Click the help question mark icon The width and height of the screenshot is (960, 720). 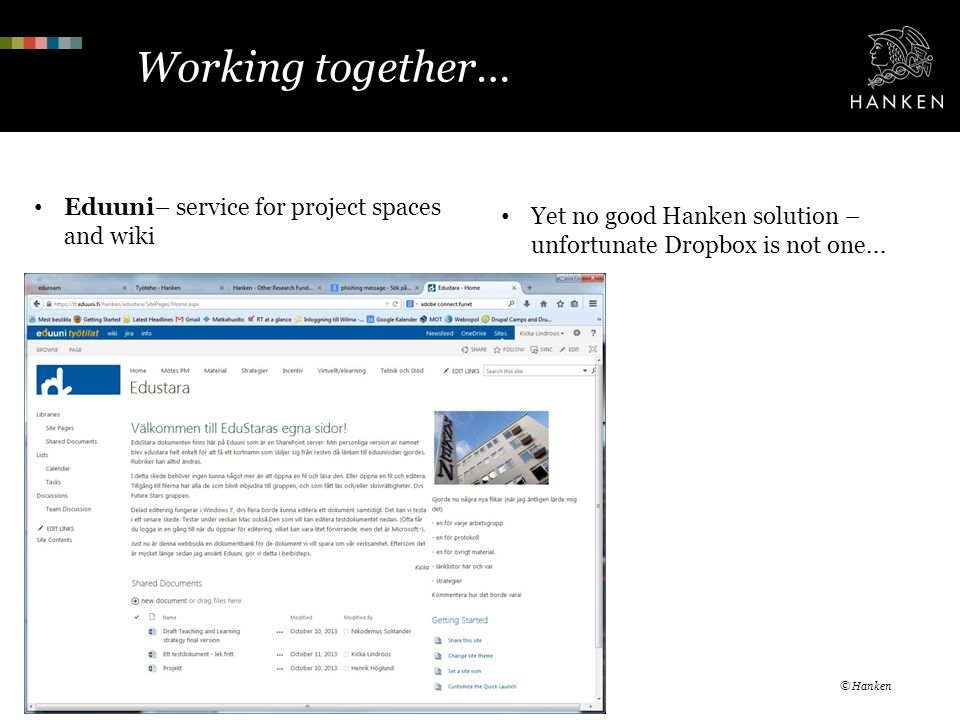tap(593, 333)
